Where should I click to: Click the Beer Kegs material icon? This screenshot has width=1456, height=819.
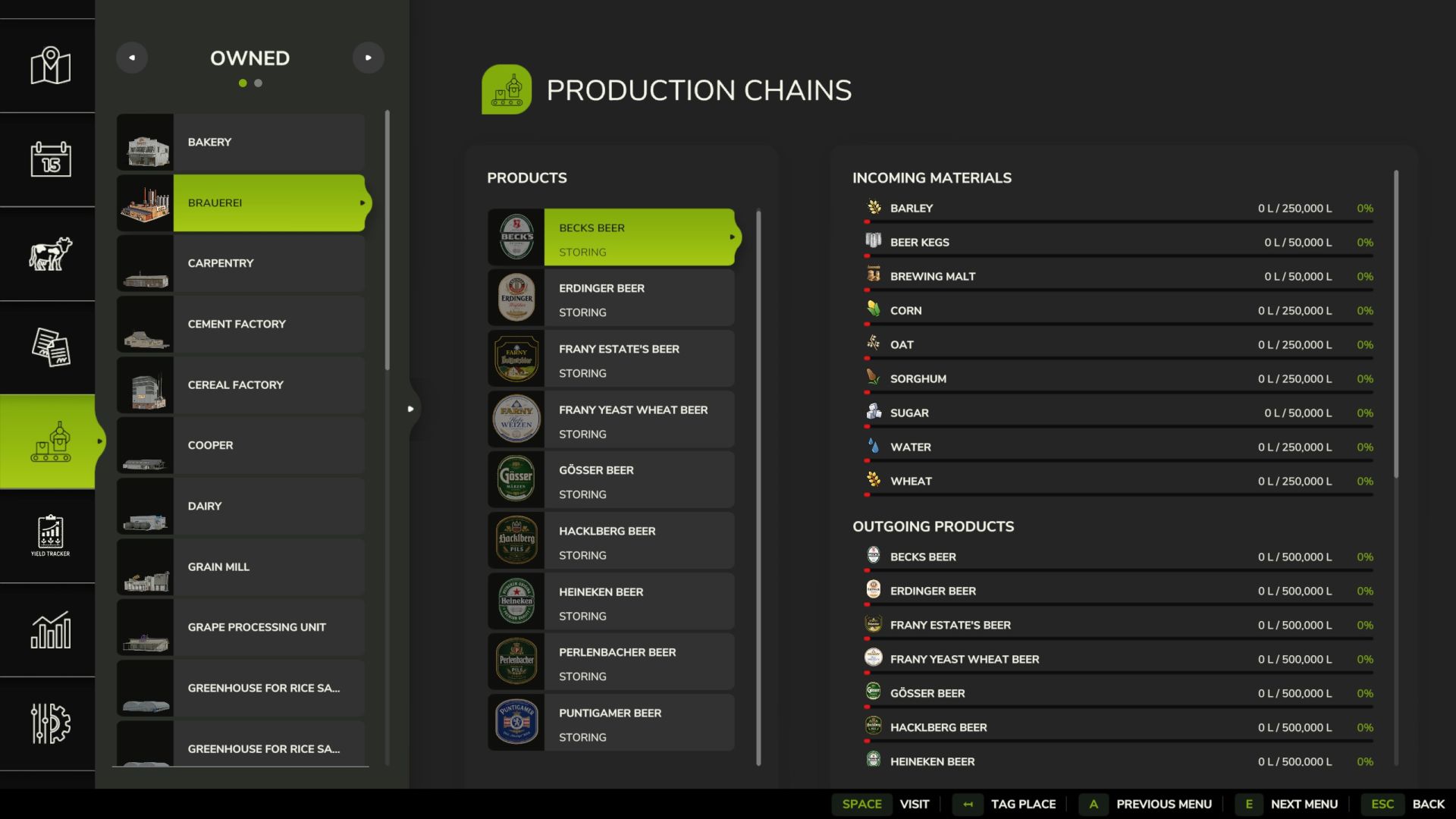pos(874,241)
